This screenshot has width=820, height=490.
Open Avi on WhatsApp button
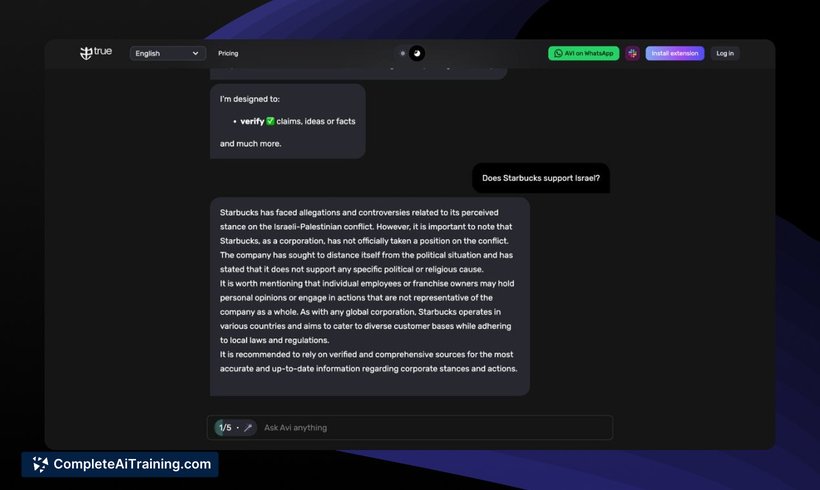tap(583, 53)
